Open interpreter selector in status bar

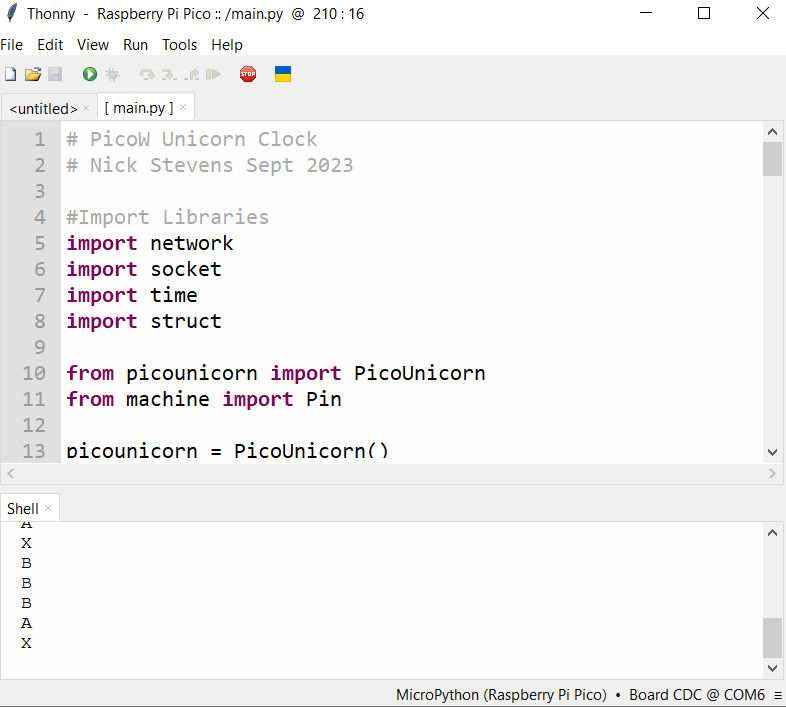click(580, 695)
